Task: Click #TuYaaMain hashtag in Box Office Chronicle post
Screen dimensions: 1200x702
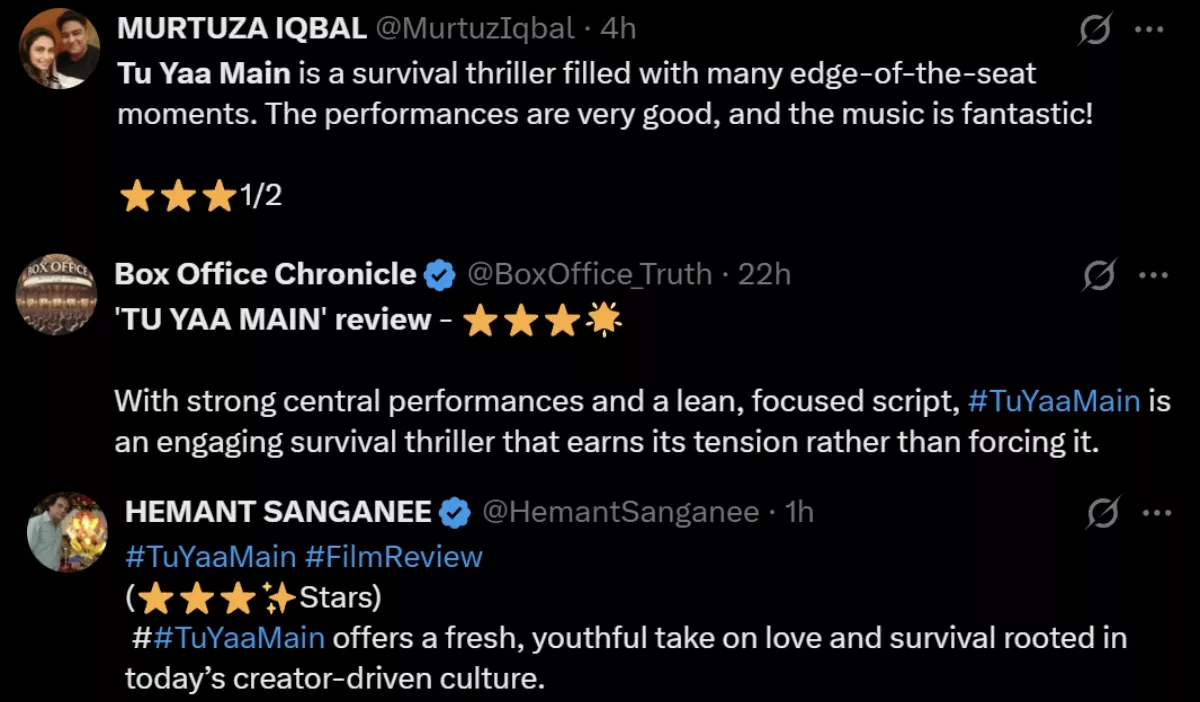Action: tap(1054, 401)
